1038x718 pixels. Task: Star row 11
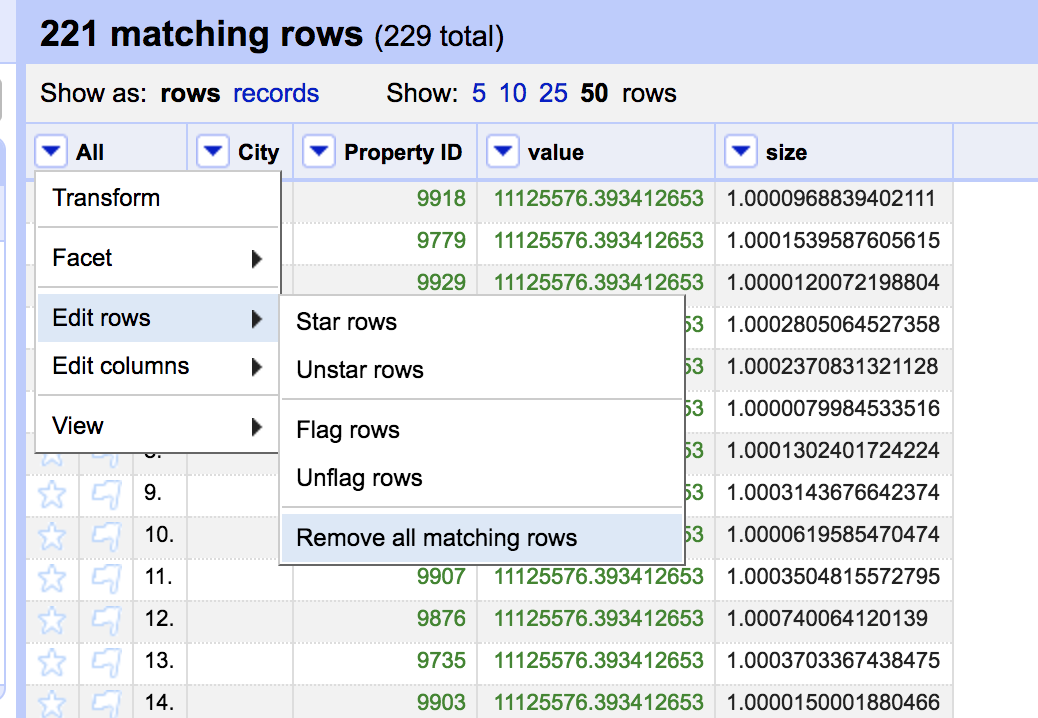point(52,578)
